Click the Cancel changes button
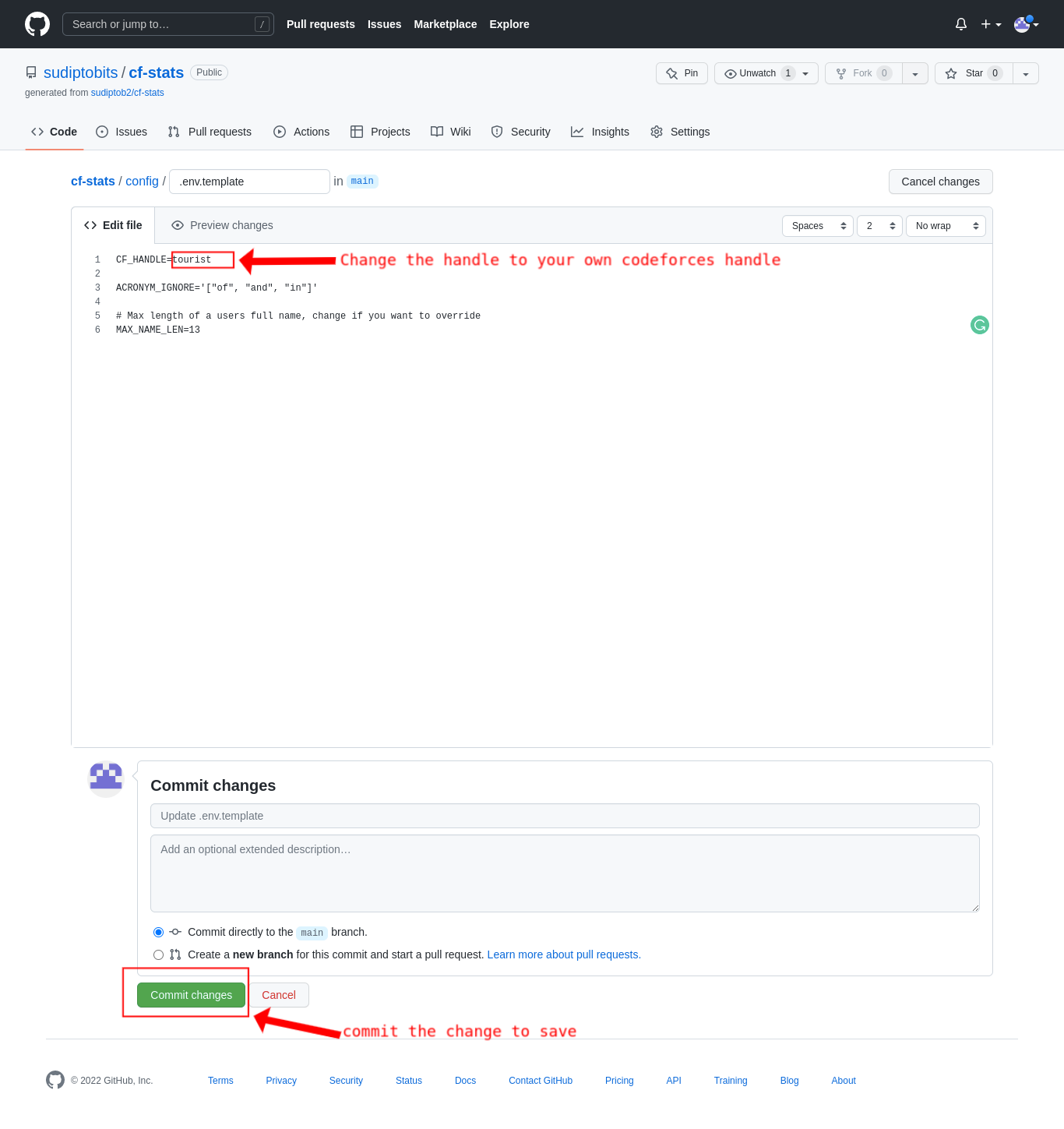 pyautogui.click(x=940, y=182)
